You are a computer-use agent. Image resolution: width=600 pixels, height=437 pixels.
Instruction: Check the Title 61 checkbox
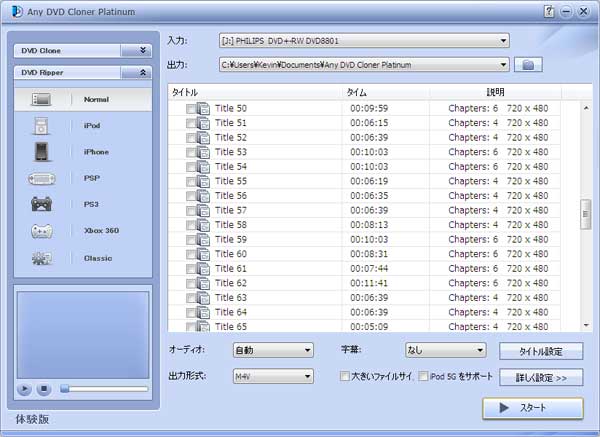coord(191,269)
